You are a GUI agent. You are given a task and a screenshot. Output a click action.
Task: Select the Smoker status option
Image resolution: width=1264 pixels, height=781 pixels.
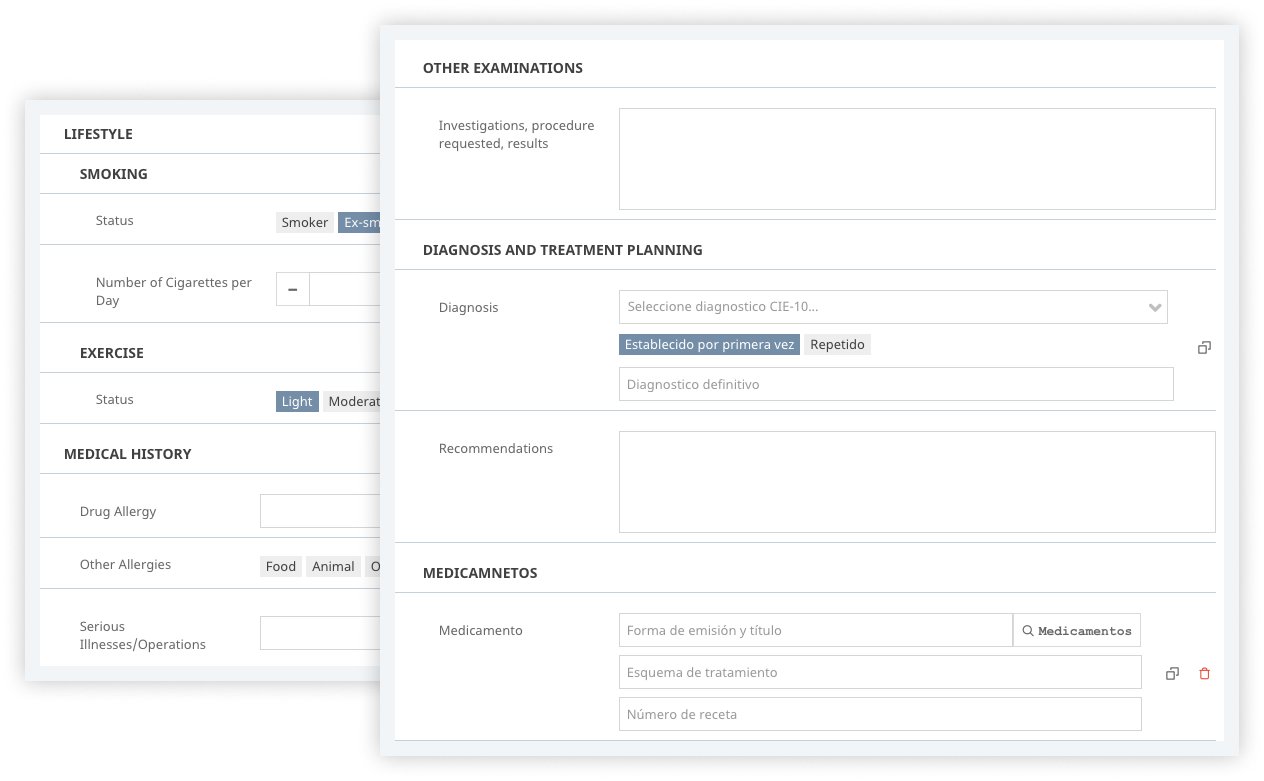coord(304,222)
